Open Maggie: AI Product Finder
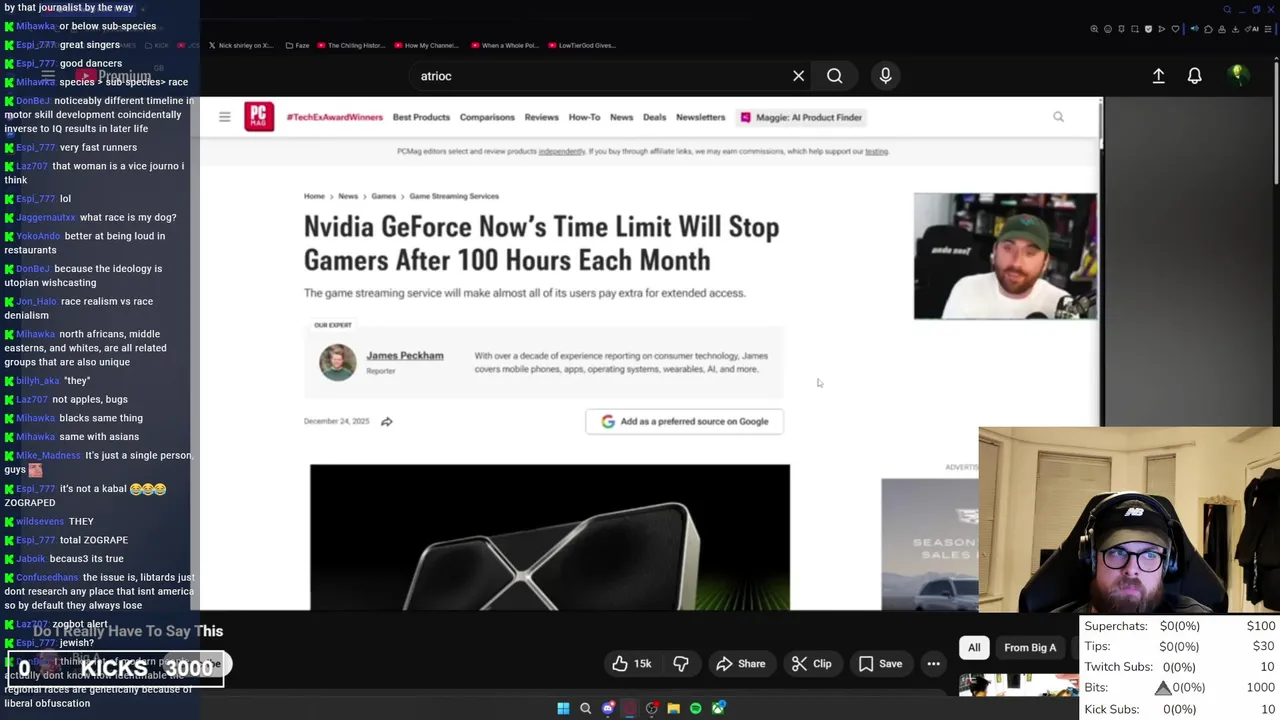Screen dimensions: 1280x720 (801, 117)
